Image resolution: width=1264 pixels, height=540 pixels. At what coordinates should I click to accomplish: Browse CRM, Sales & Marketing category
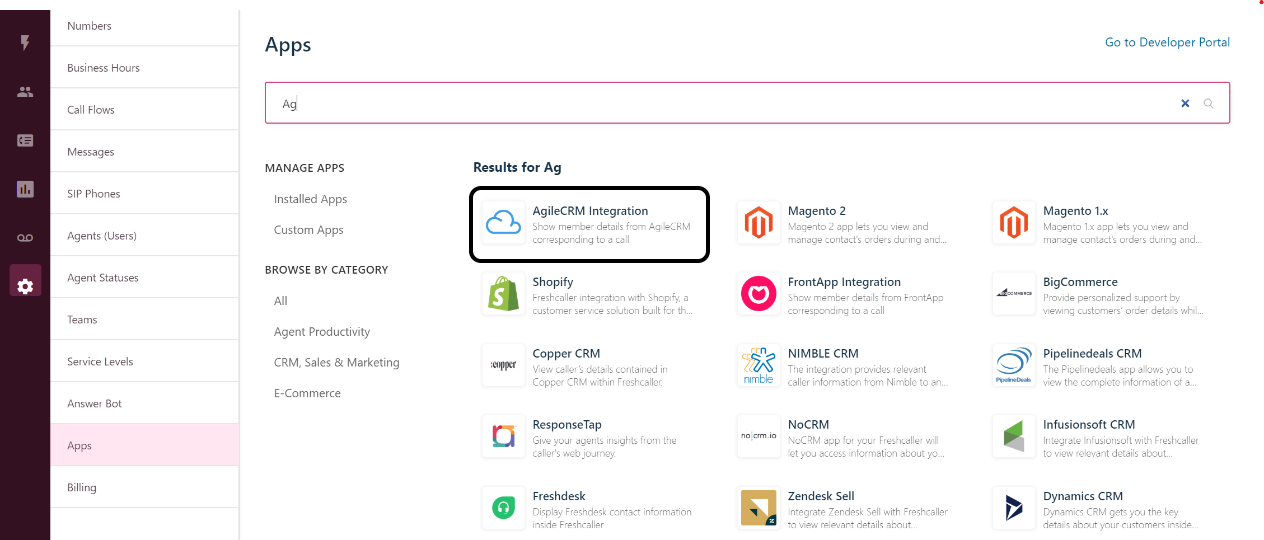click(x=337, y=363)
